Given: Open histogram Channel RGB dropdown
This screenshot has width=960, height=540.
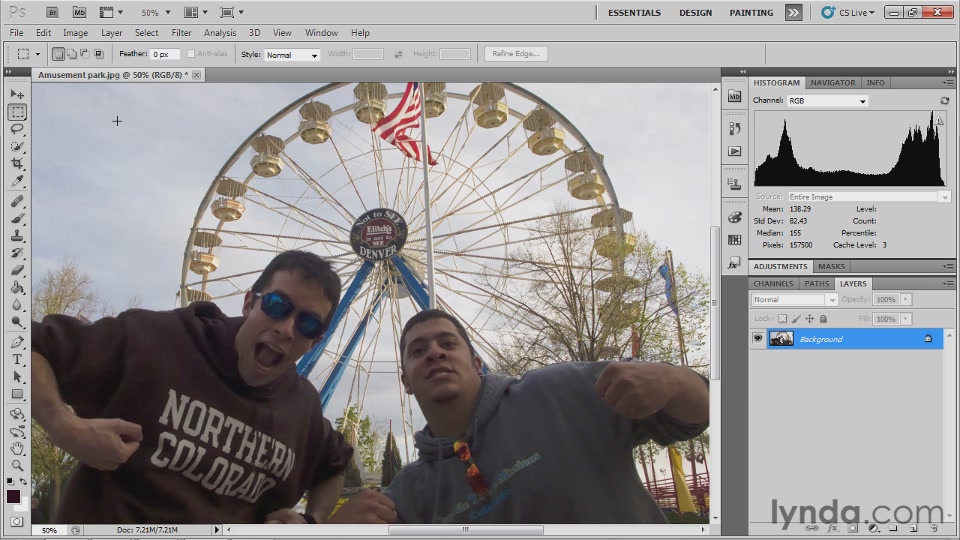Looking at the screenshot, I should [827, 100].
